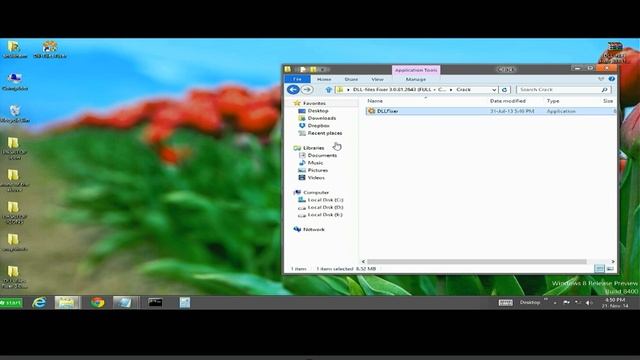Image resolution: width=640 pixels, height=360 pixels.
Task: Open Documents library
Action: coord(322,155)
